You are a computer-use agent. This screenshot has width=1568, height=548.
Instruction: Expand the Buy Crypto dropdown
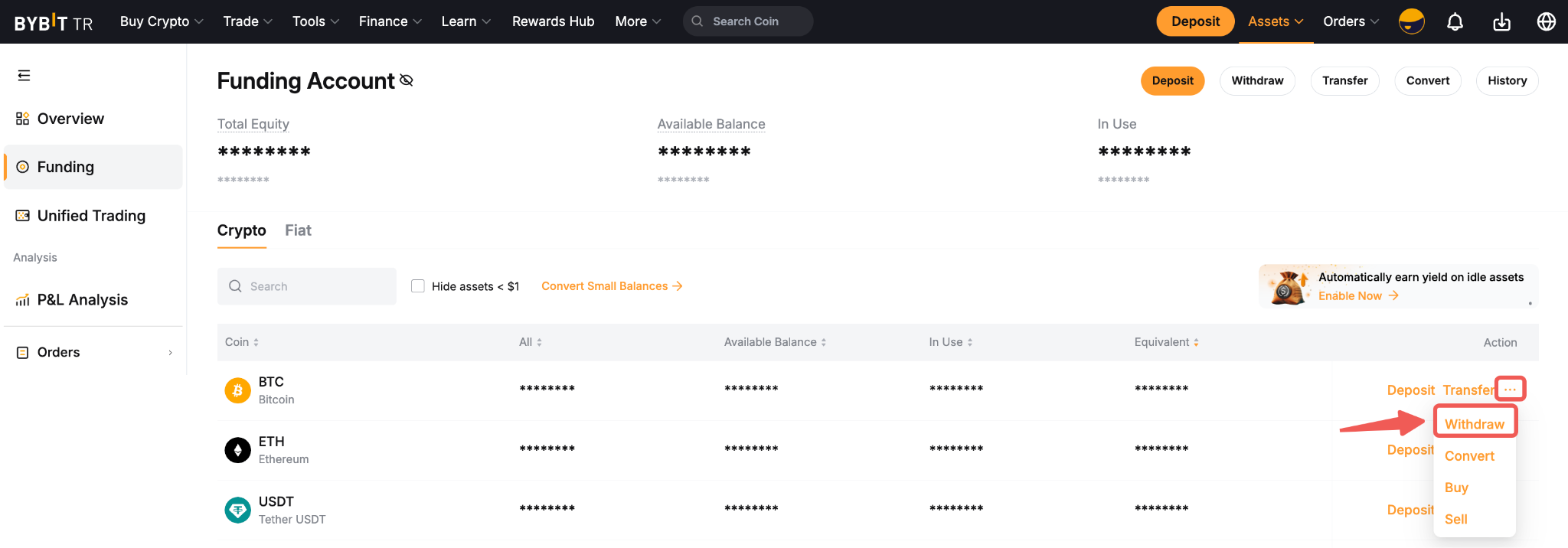pyautogui.click(x=162, y=21)
